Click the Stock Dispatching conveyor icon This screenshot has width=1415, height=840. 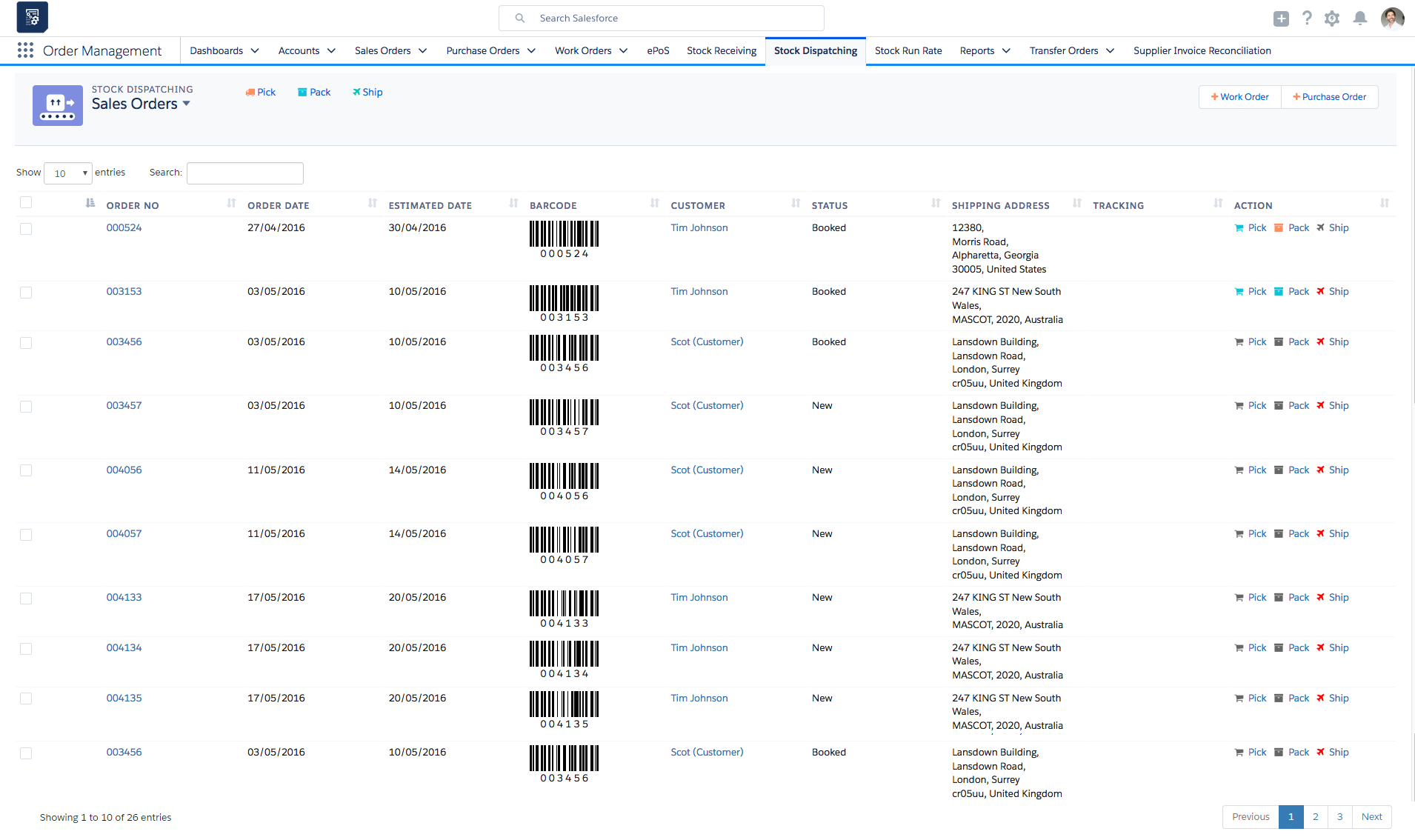click(58, 105)
